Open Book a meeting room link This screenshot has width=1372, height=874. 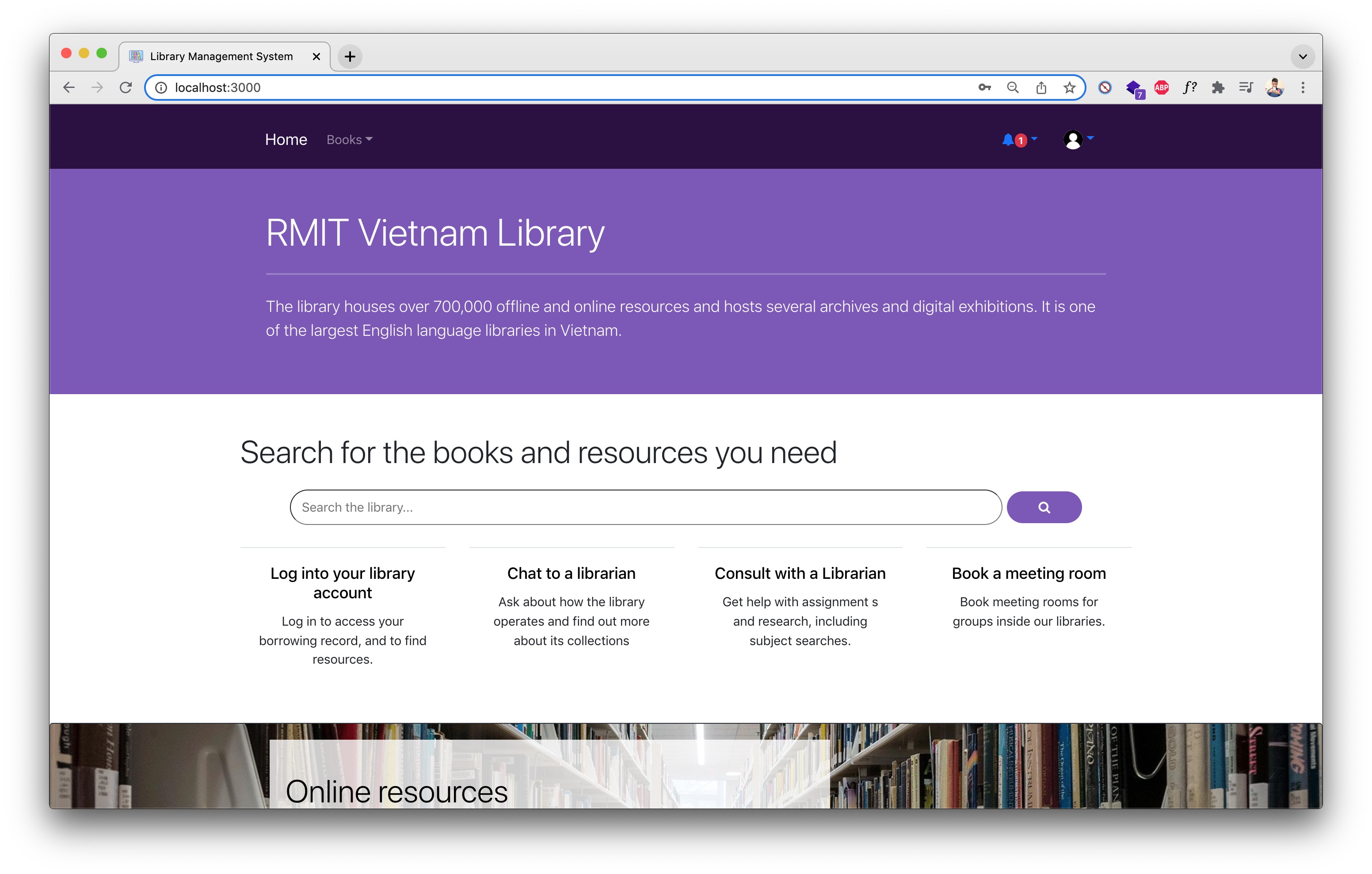[1029, 573]
